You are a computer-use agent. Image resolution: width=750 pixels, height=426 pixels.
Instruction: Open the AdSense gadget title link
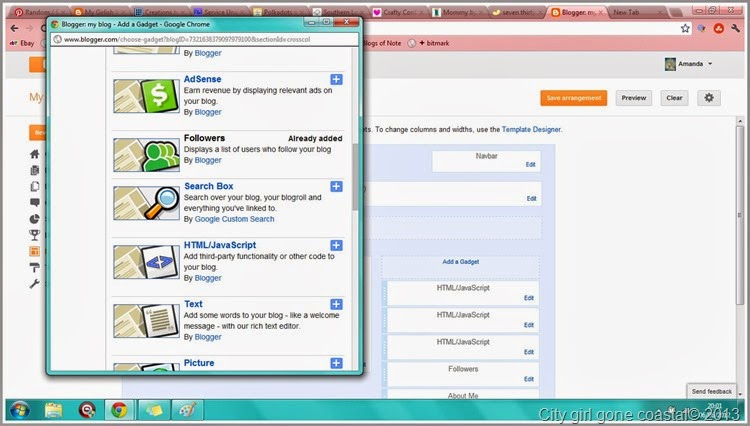pyautogui.click(x=202, y=79)
